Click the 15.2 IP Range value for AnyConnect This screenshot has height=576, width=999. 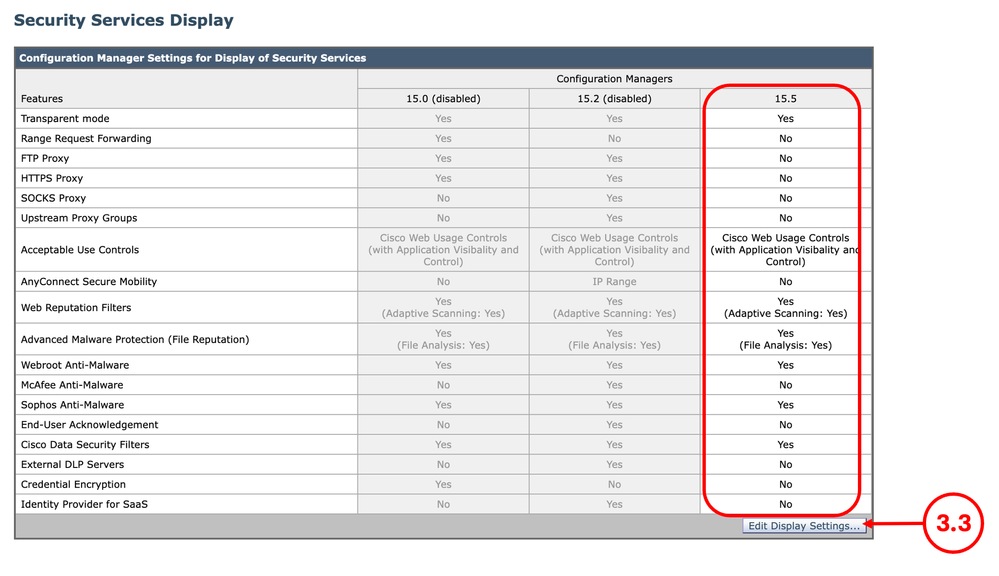(614, 282)
